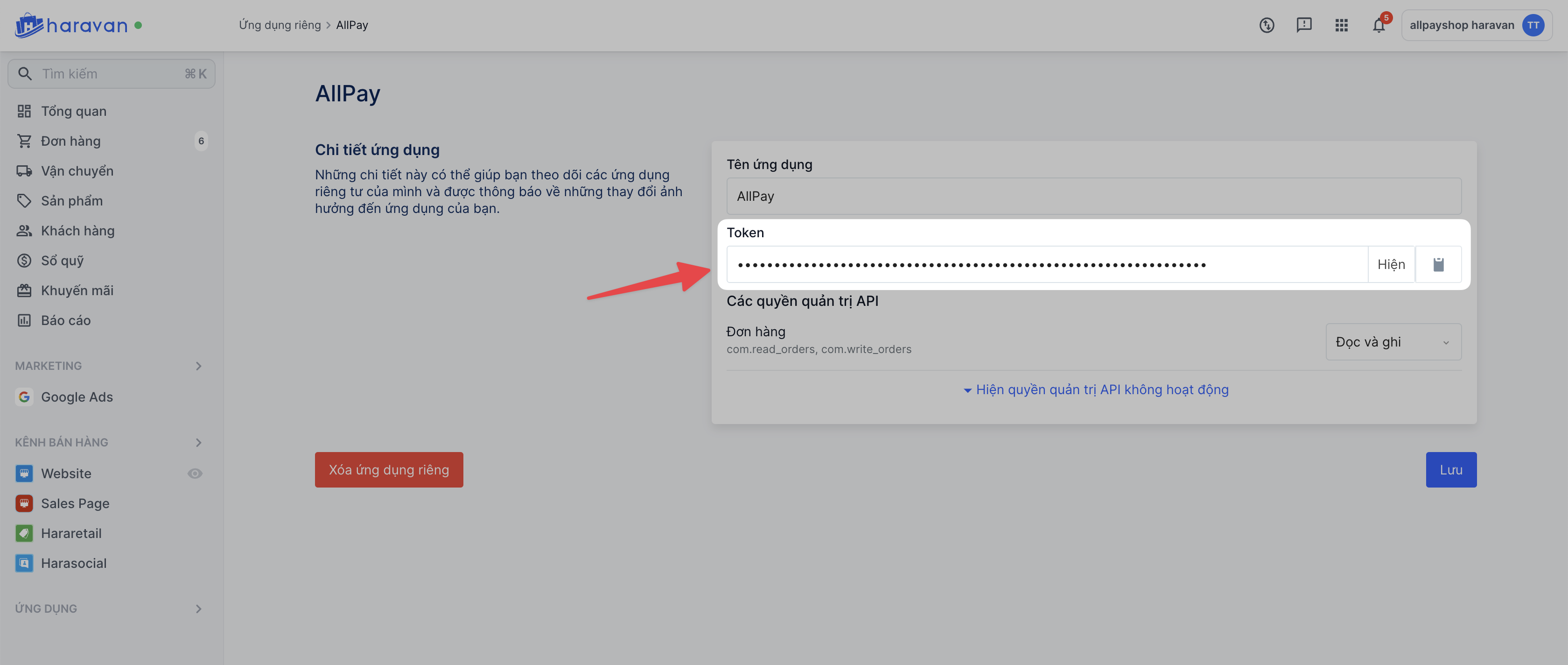Open the Đọc và ghi permission dropdown
This screenshot has width=1568, height=665.
(1393, 342)
